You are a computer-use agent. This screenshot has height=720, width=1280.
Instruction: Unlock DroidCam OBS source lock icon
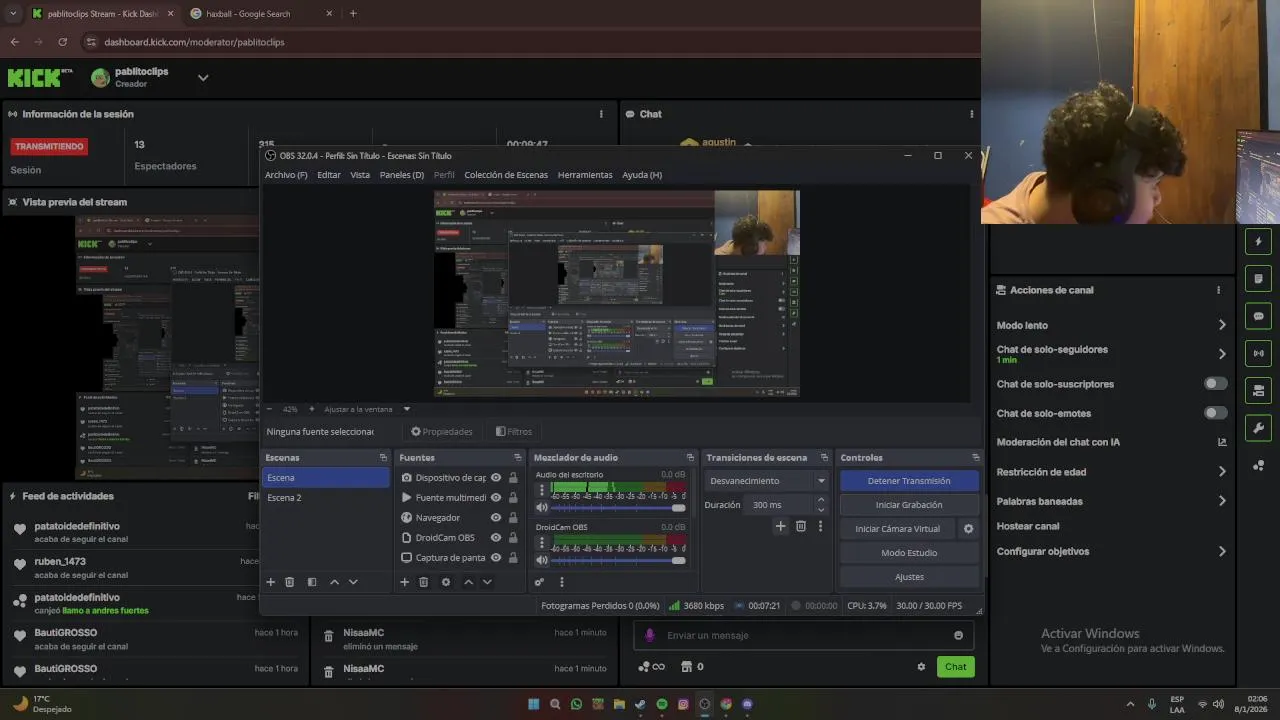[x=513, y=538]
